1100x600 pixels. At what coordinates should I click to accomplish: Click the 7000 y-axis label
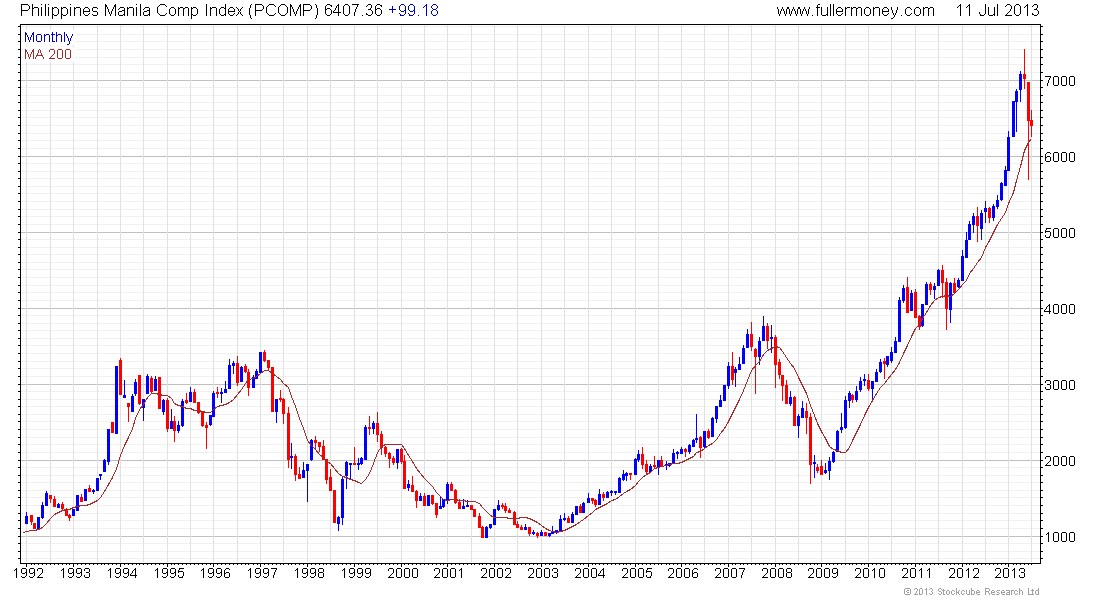click(x=1059, y=81)
